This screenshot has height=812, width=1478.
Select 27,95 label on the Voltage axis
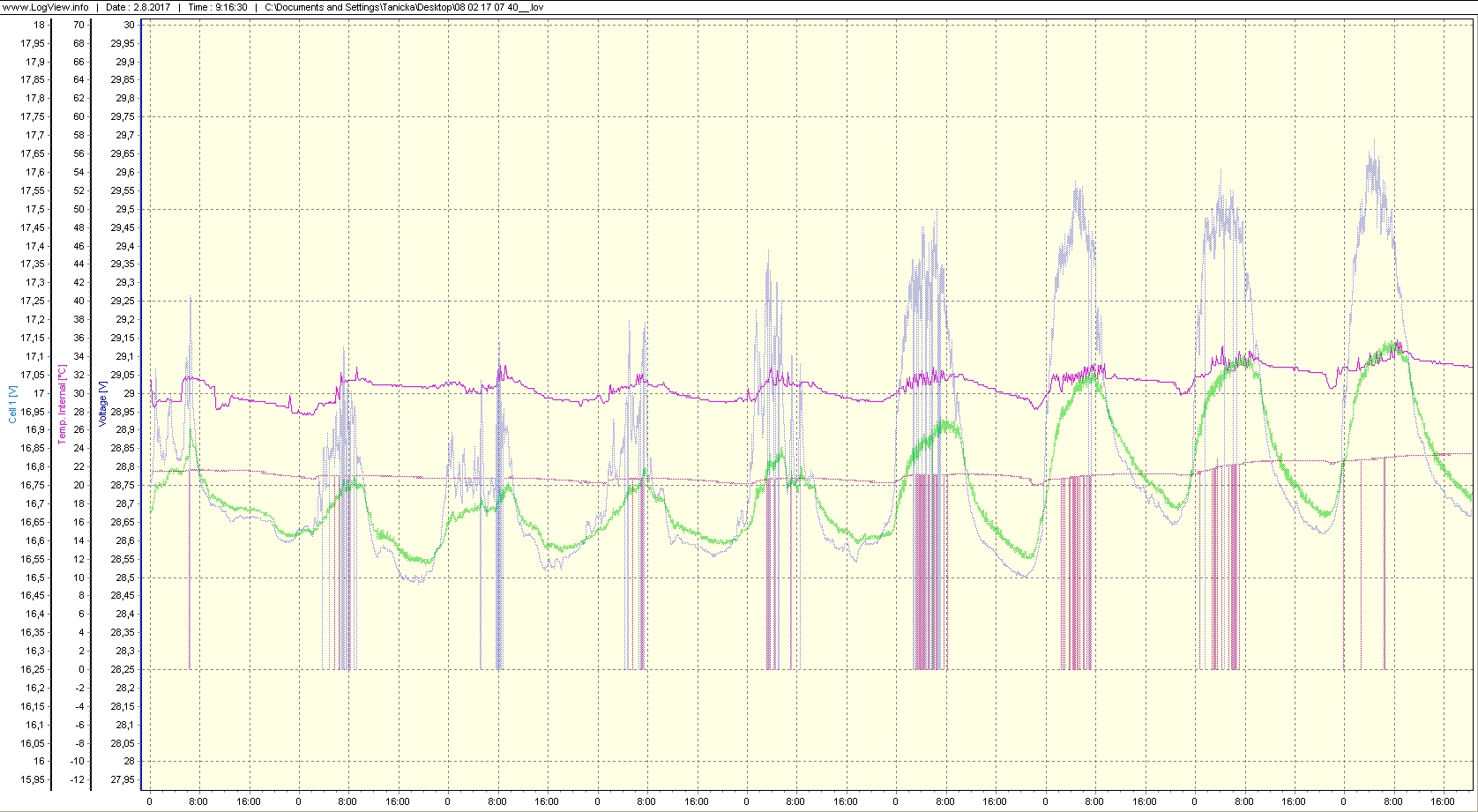[123, 779]
